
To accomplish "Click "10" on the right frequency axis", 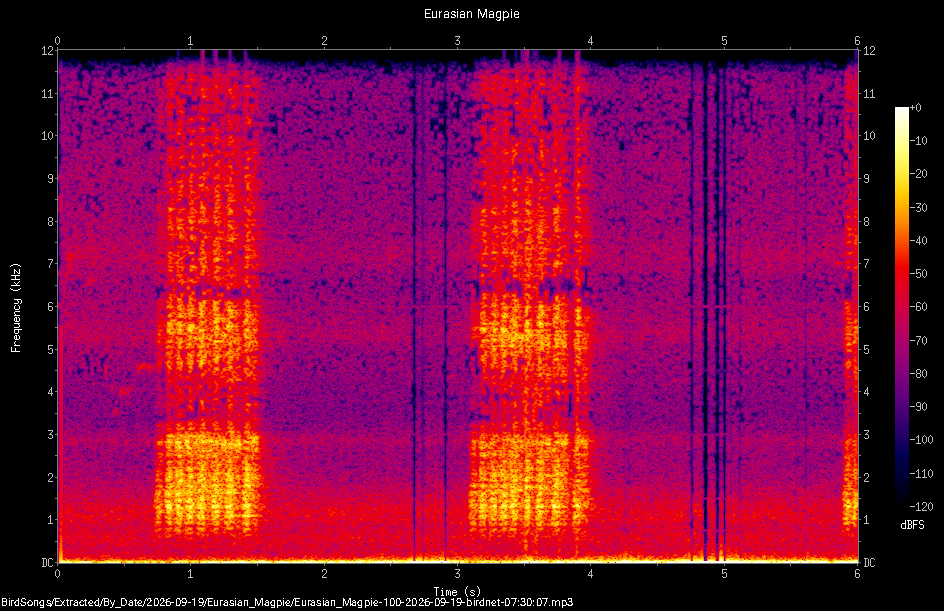I will tap(869, 136).
